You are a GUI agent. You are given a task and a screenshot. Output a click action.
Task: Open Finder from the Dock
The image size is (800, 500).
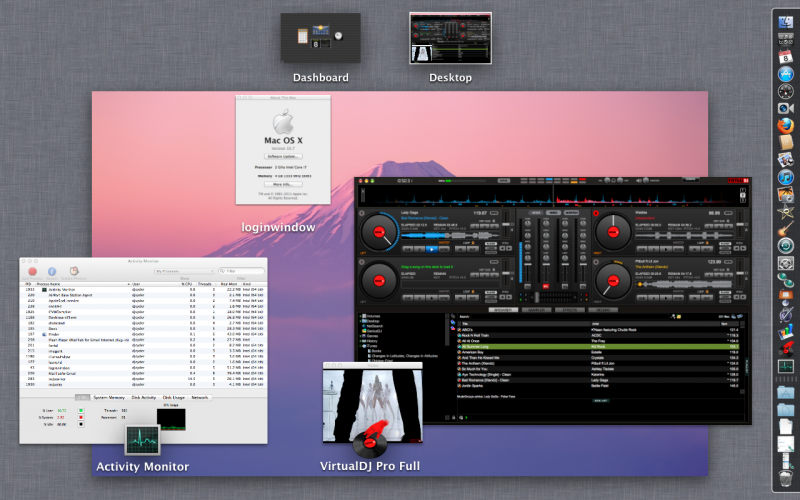tap(786, 21)
